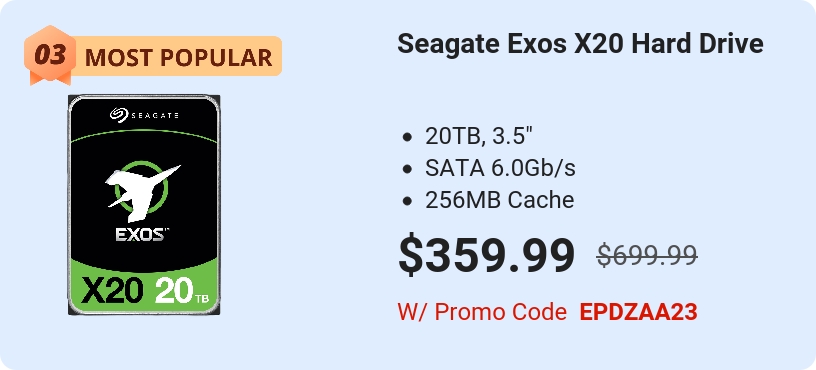Click the Seagate Exos X20 Hard Drive title

point(580,44)
